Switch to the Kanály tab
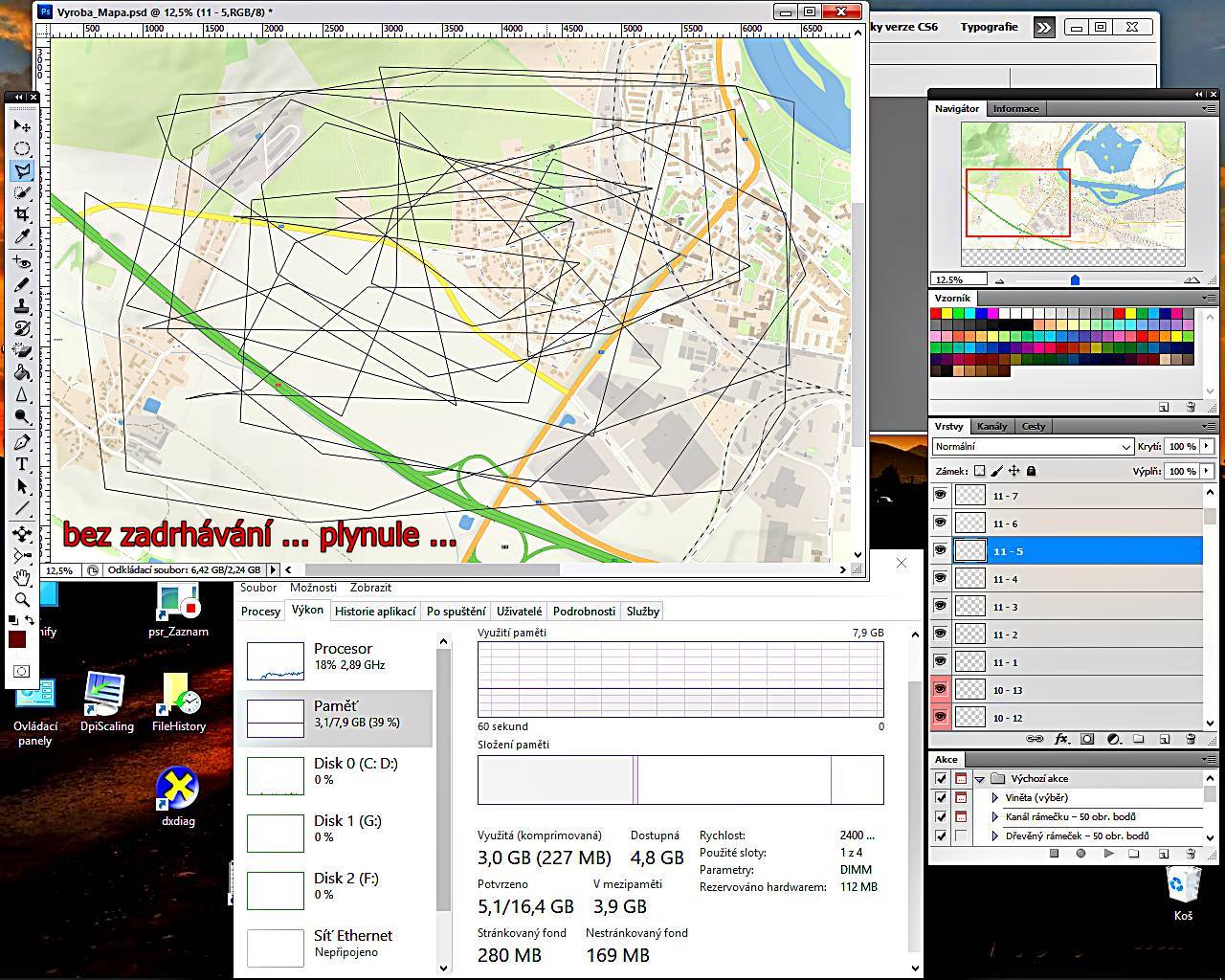 tap(991, 426)
